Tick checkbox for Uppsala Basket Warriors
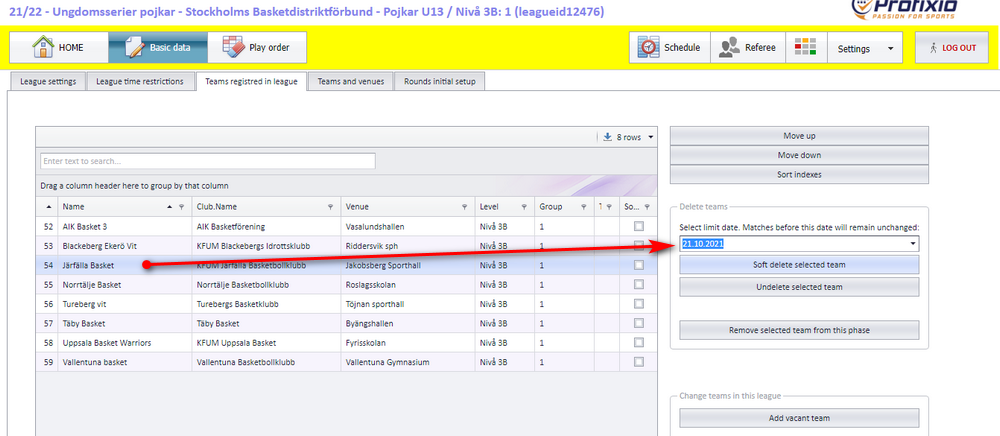The image size is (1000, 436). pyautogui.click(x=639, y=342)
